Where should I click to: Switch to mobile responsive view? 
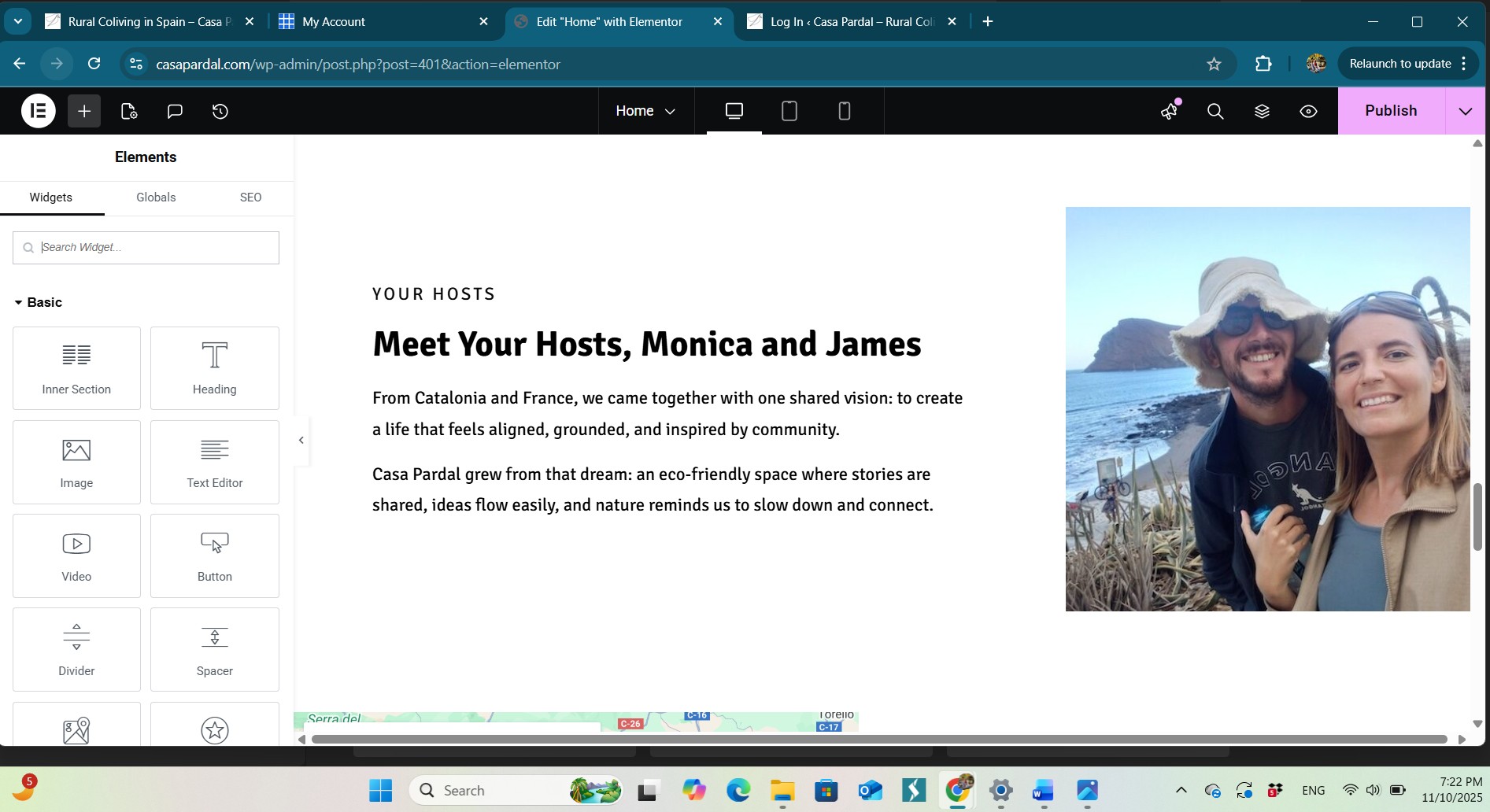tap(844, 111)
